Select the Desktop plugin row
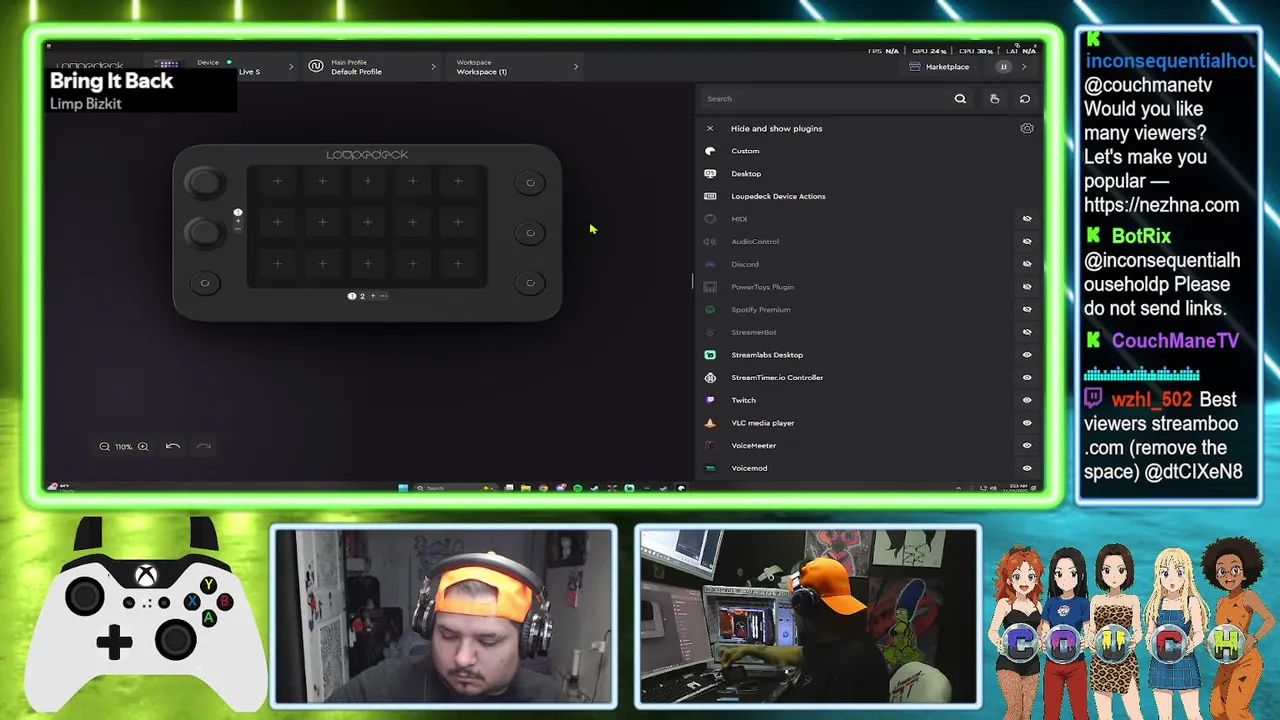This screenshot has width=1280, height=720. pyautogui.click(x=868, y=174)
